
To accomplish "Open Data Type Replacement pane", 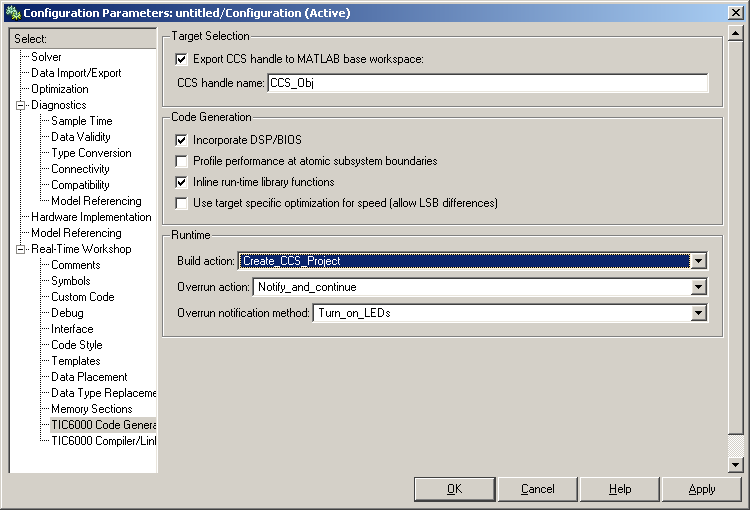I will pos(103,393).
